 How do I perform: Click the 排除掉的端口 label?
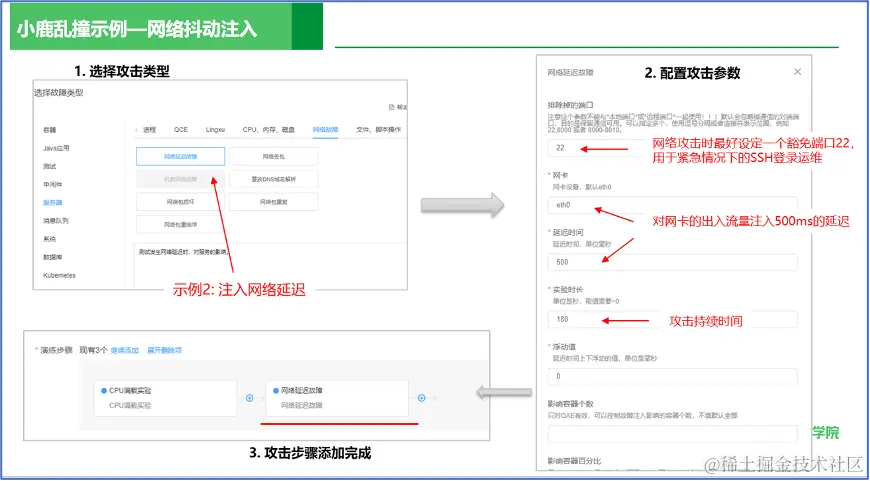pyautogui.click(x=571, y=104)
